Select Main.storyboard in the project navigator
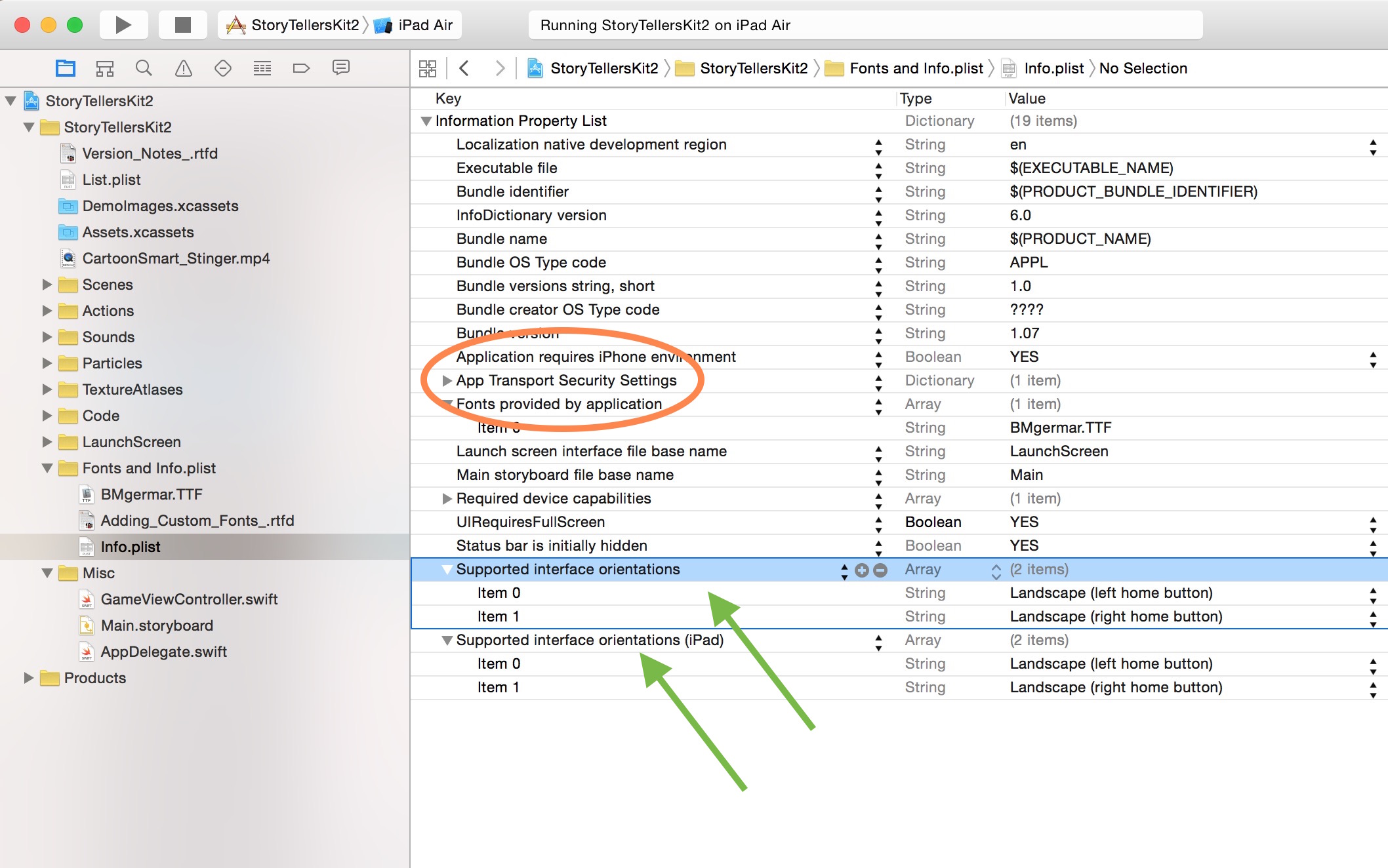 157,625
